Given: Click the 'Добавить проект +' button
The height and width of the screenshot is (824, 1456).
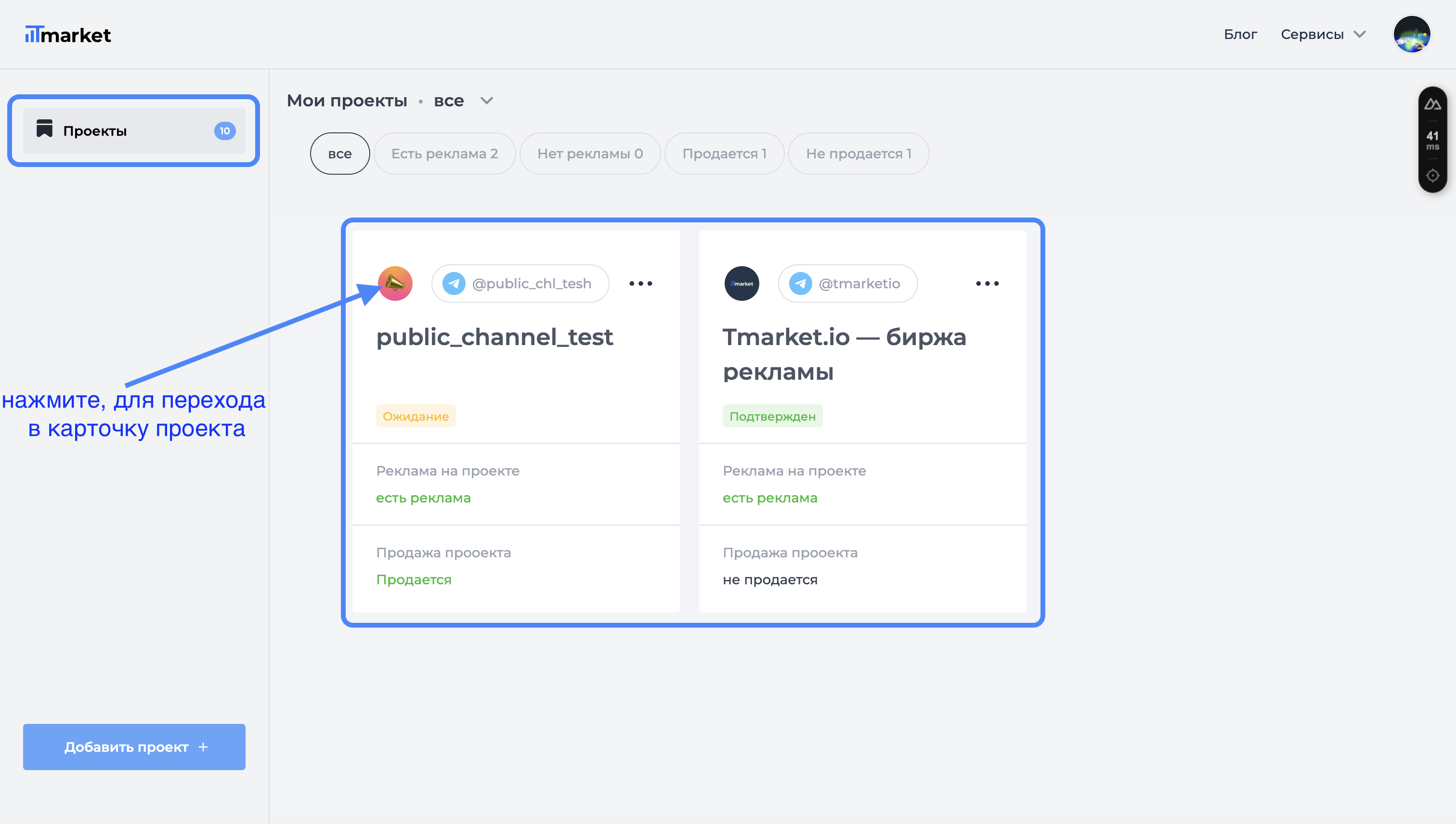Looking at the screenshot, I should click(134, 747).
